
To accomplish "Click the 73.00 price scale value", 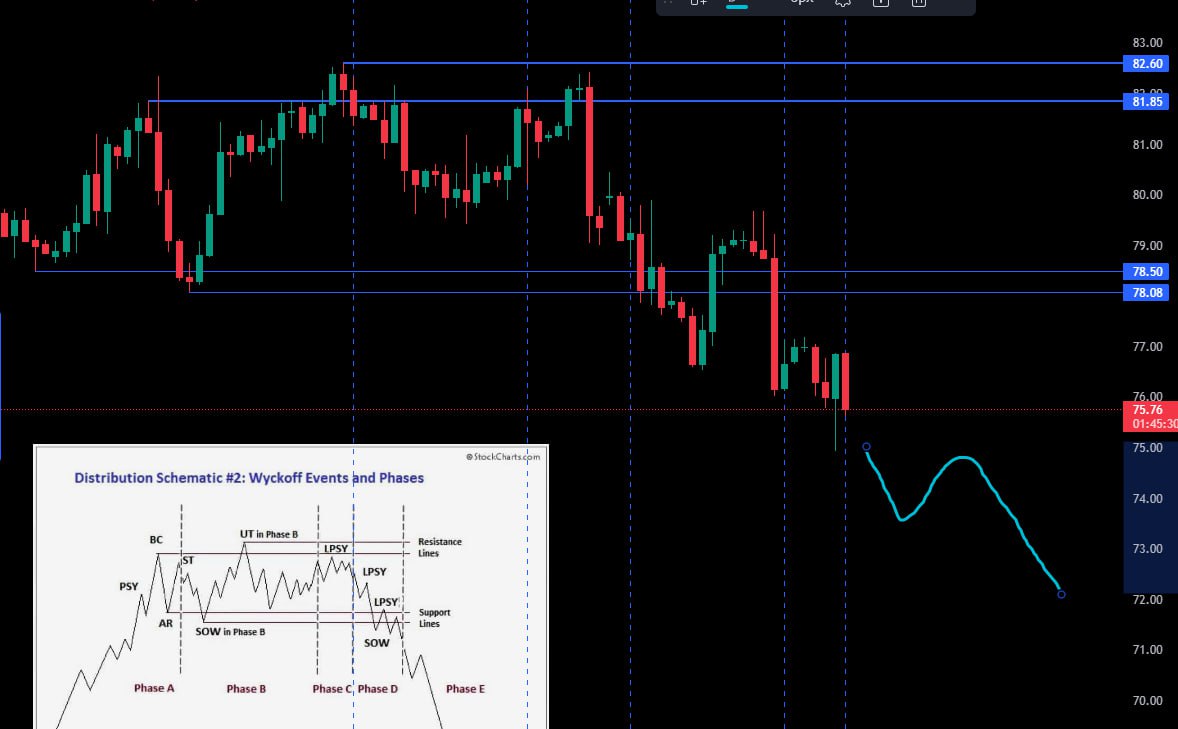I will click(1147, 549).
